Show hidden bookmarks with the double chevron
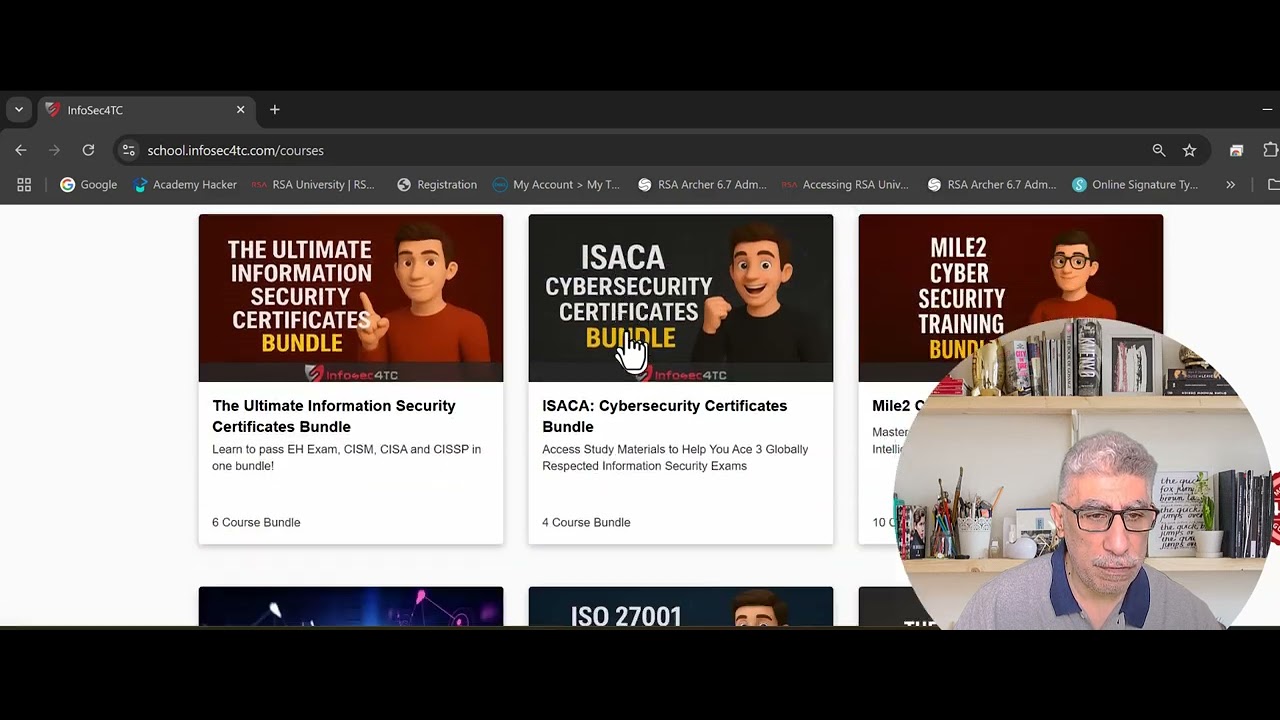The height and width of the screenshot is (720, 1280). point(1230,184)
